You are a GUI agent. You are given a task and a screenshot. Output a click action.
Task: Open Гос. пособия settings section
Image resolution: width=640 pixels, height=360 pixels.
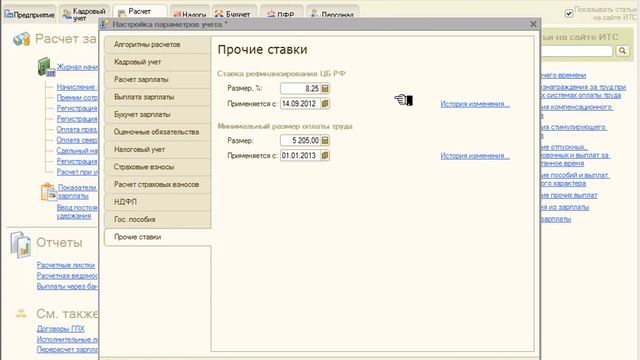point(157,220)
